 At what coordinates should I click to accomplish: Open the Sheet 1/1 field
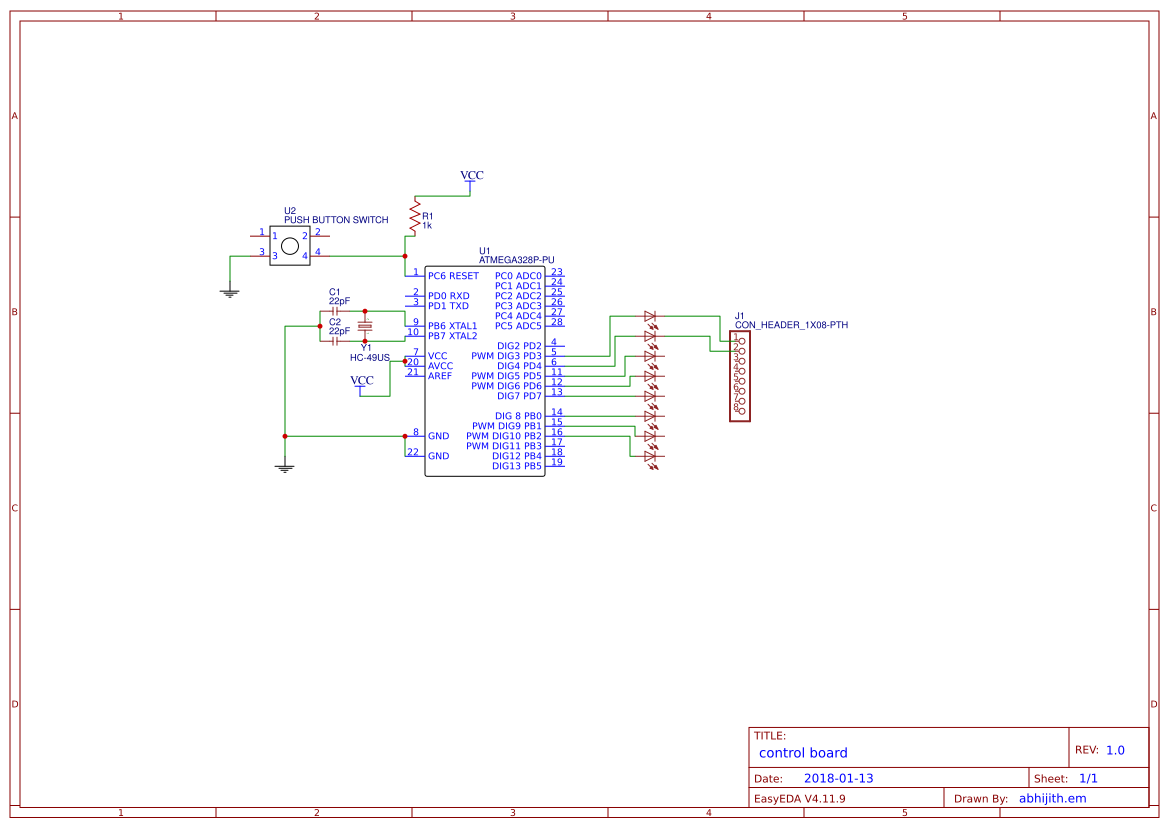point(1090,778)
